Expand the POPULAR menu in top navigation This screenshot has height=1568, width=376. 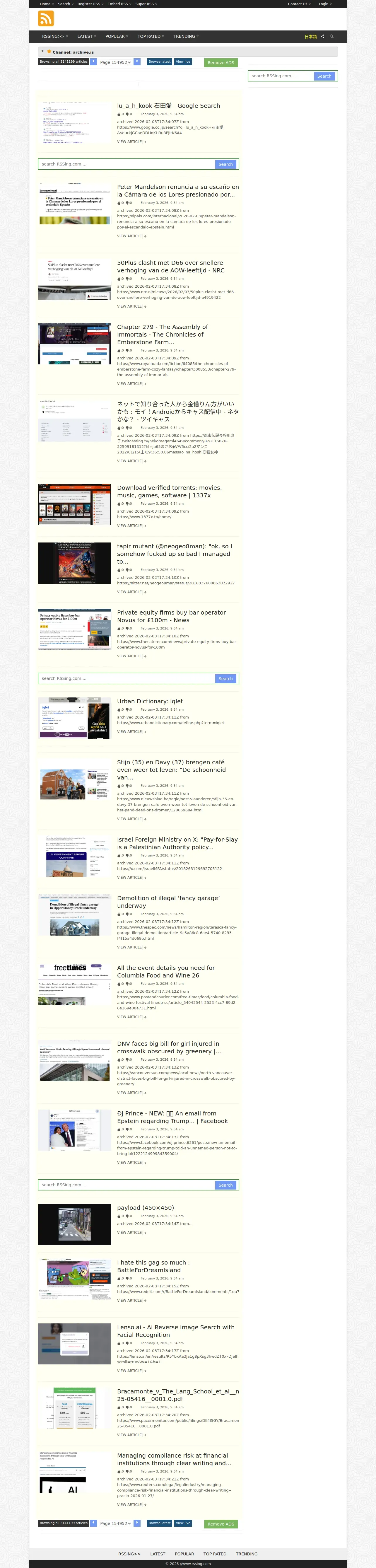pos(117,37)
